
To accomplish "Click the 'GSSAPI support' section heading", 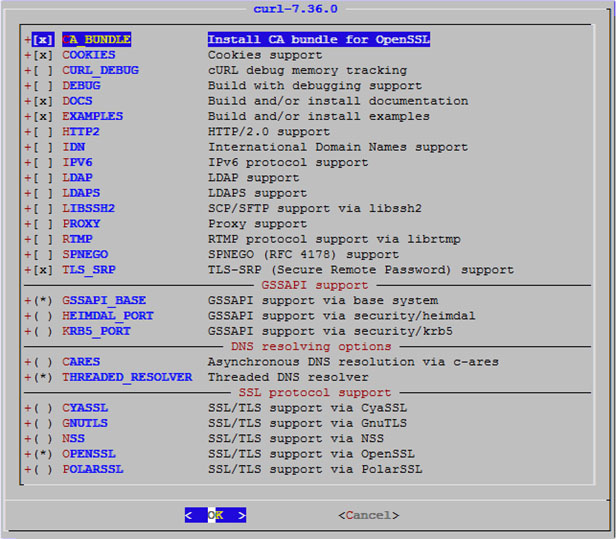I will [315, 285].
